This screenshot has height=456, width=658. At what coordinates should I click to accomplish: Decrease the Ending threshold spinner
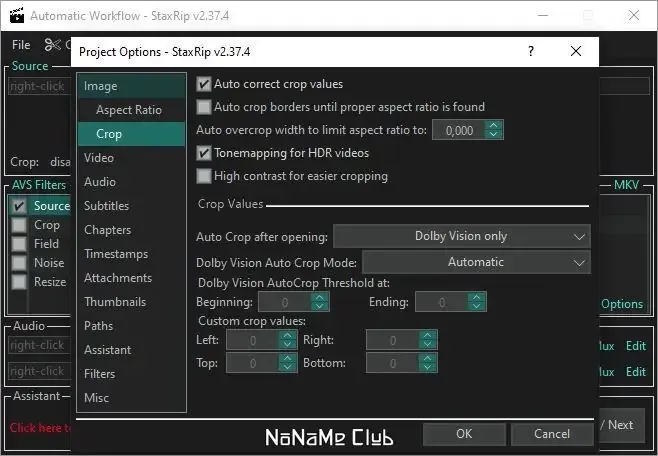[477, 307]
